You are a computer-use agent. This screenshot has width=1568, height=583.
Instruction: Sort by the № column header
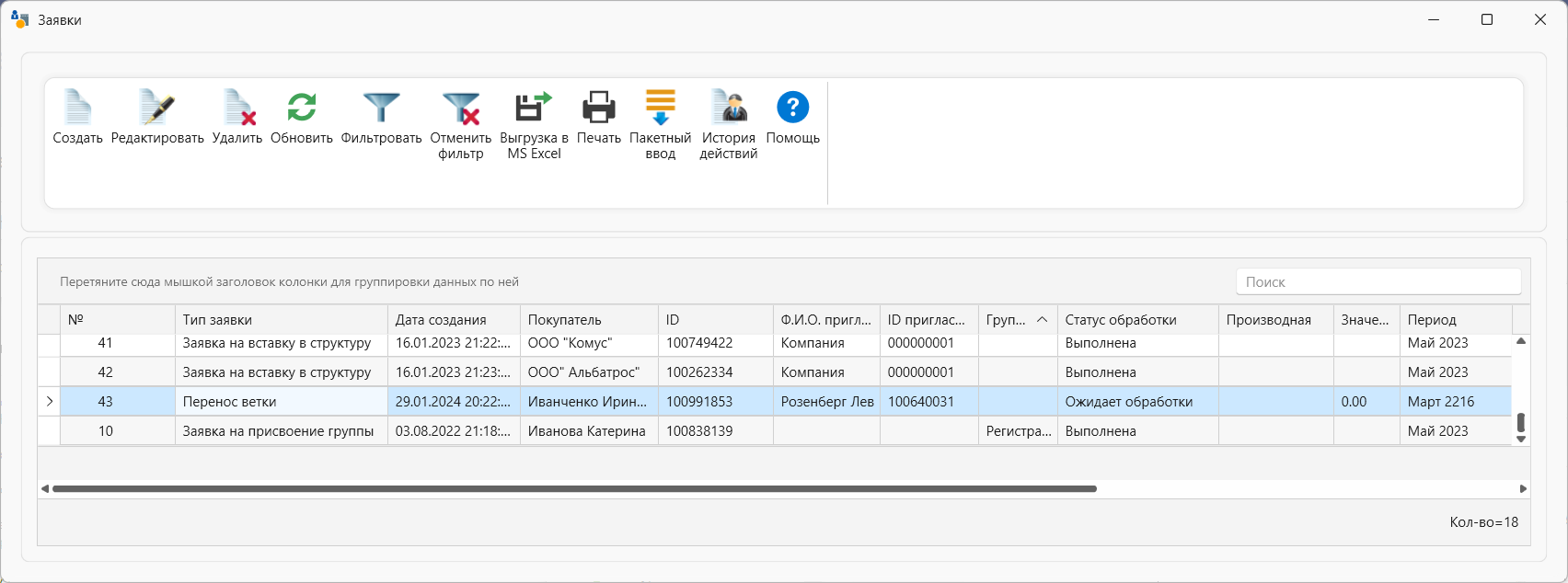point(118,319)
